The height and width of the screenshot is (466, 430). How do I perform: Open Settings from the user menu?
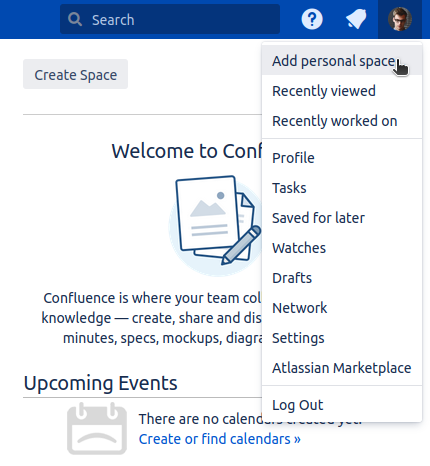tap(342, 338)
